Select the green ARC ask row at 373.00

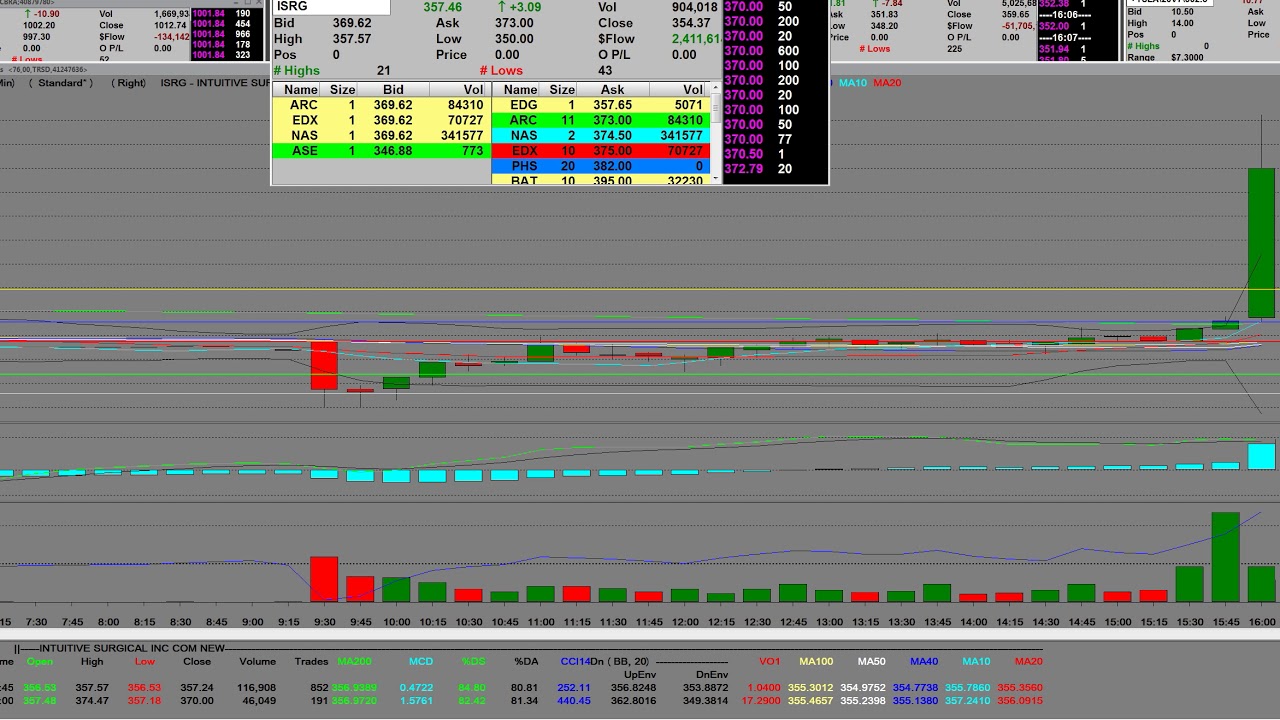coord(601,120)
